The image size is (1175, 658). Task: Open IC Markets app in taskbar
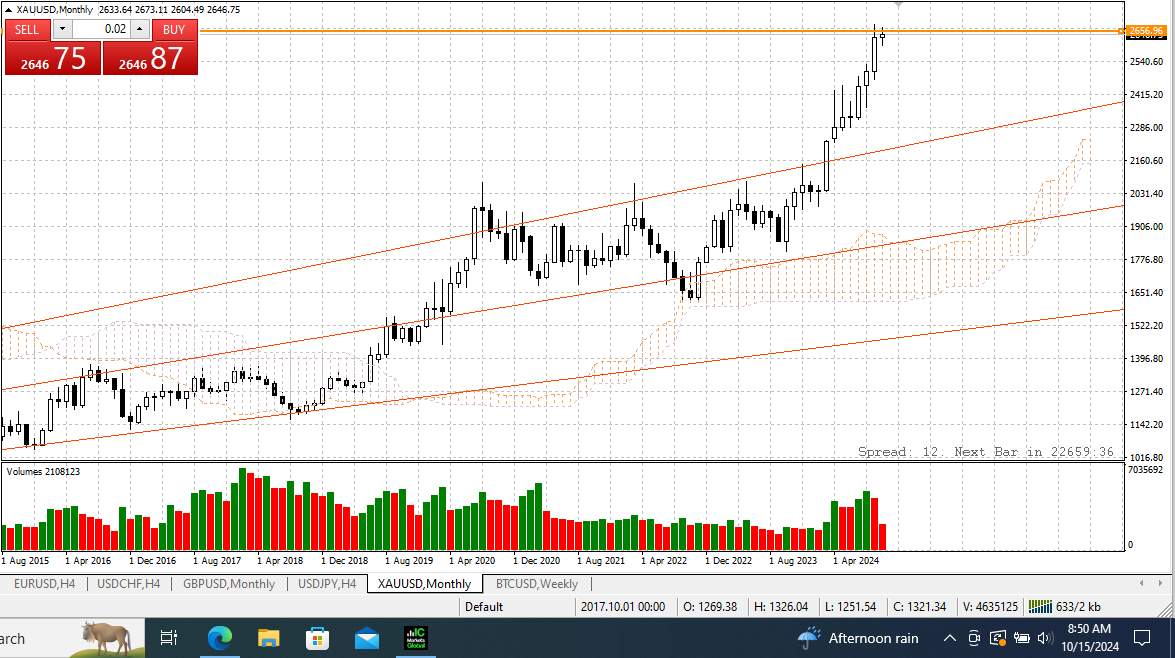tap(416, 639)
